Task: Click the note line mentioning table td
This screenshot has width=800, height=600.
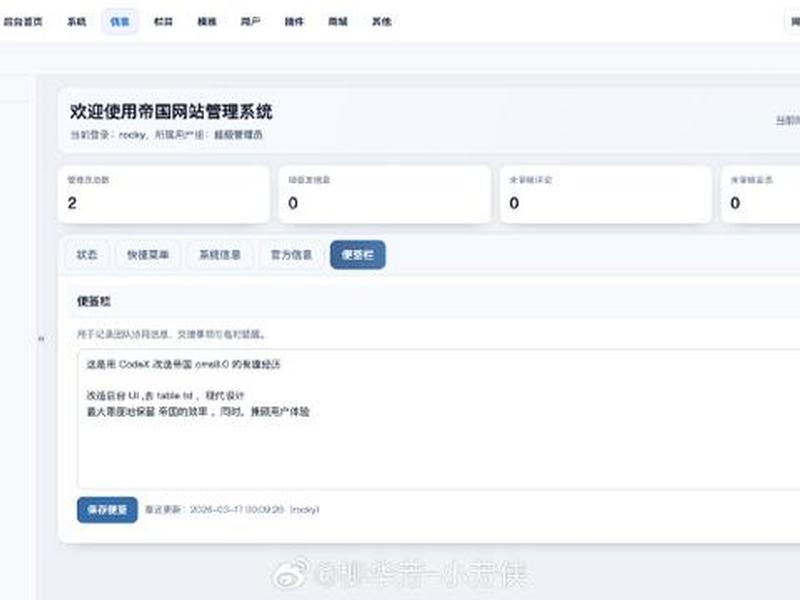Action: coord(165,395)
